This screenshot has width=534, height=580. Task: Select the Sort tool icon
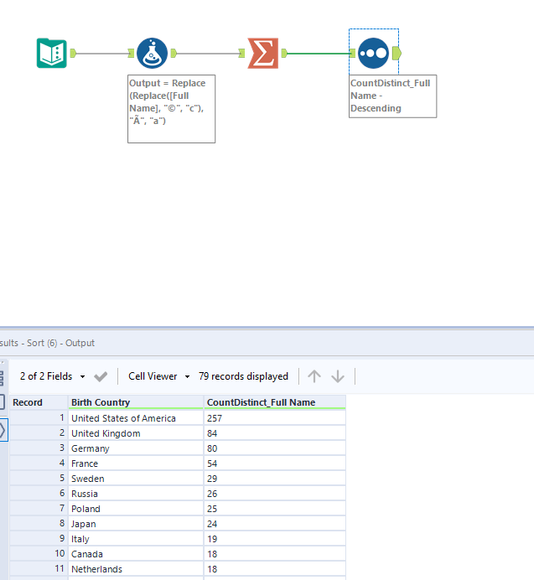tap(374, 53)
